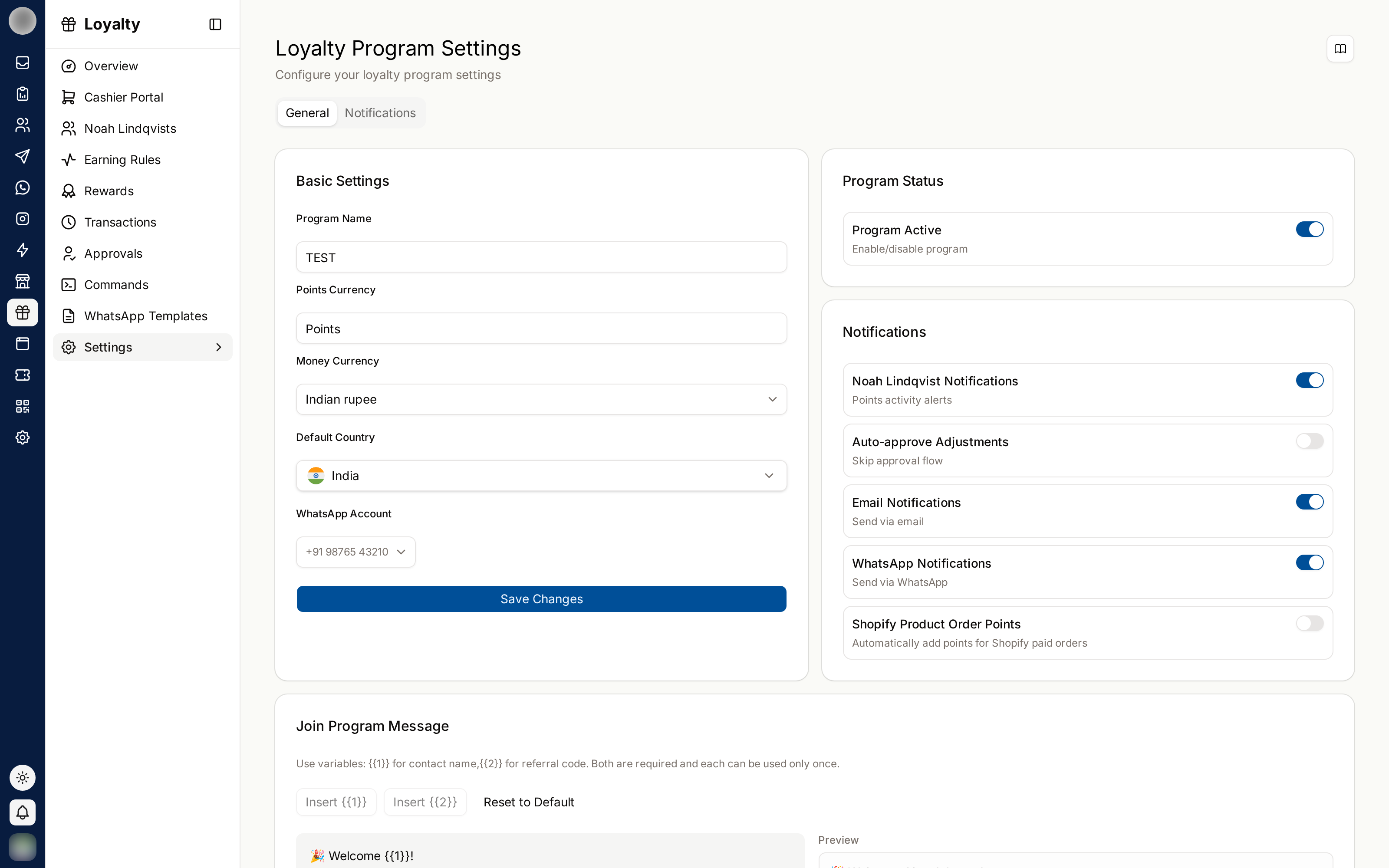This screenshot has width=1389, height=868.
Task: Click the Welcome {{1}} message text area
Action: [x=550, y=851]
